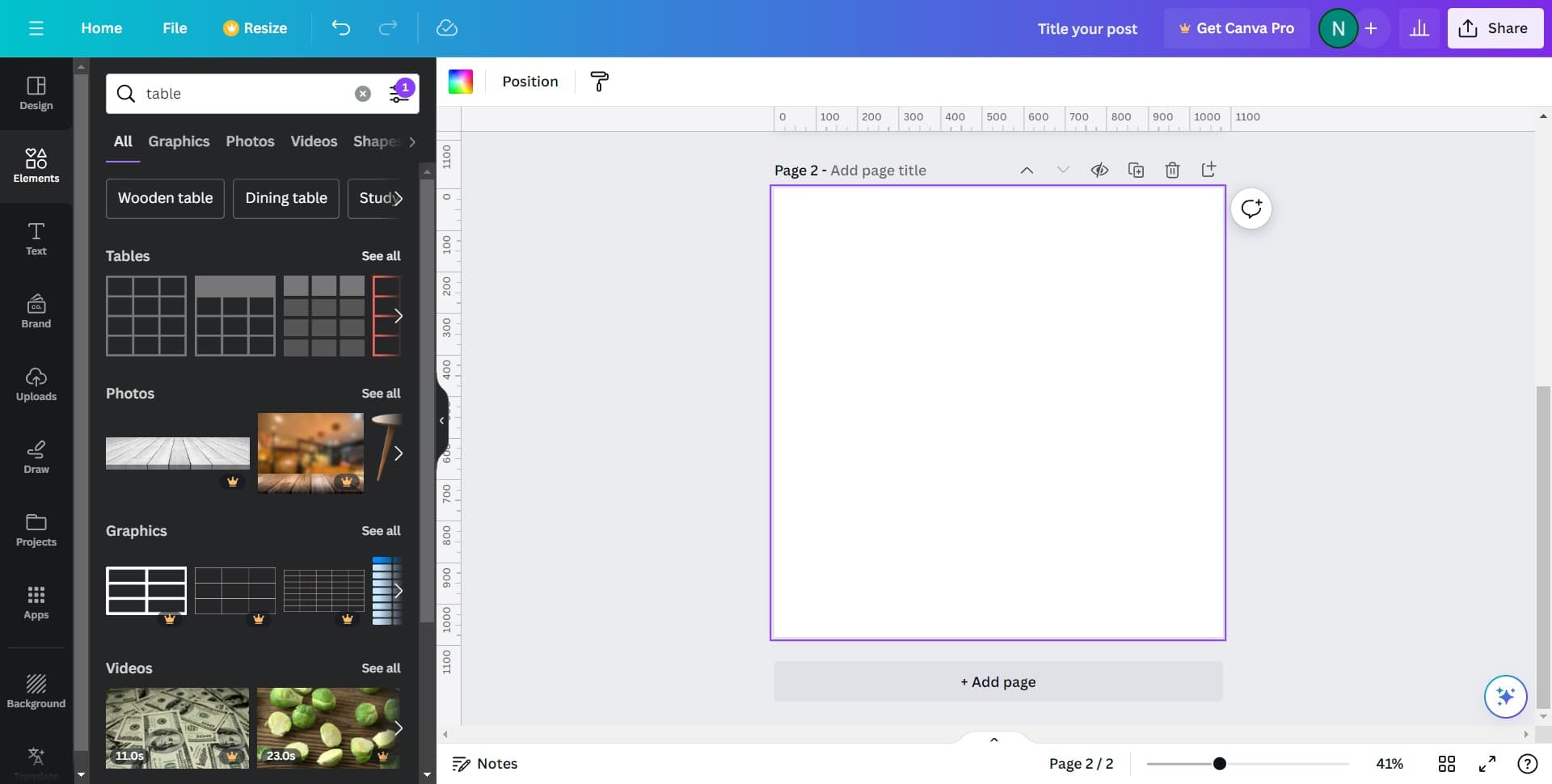Move page up with the chevron arrow
This screenshot has width=1552, height=784.
point(1027,170)
